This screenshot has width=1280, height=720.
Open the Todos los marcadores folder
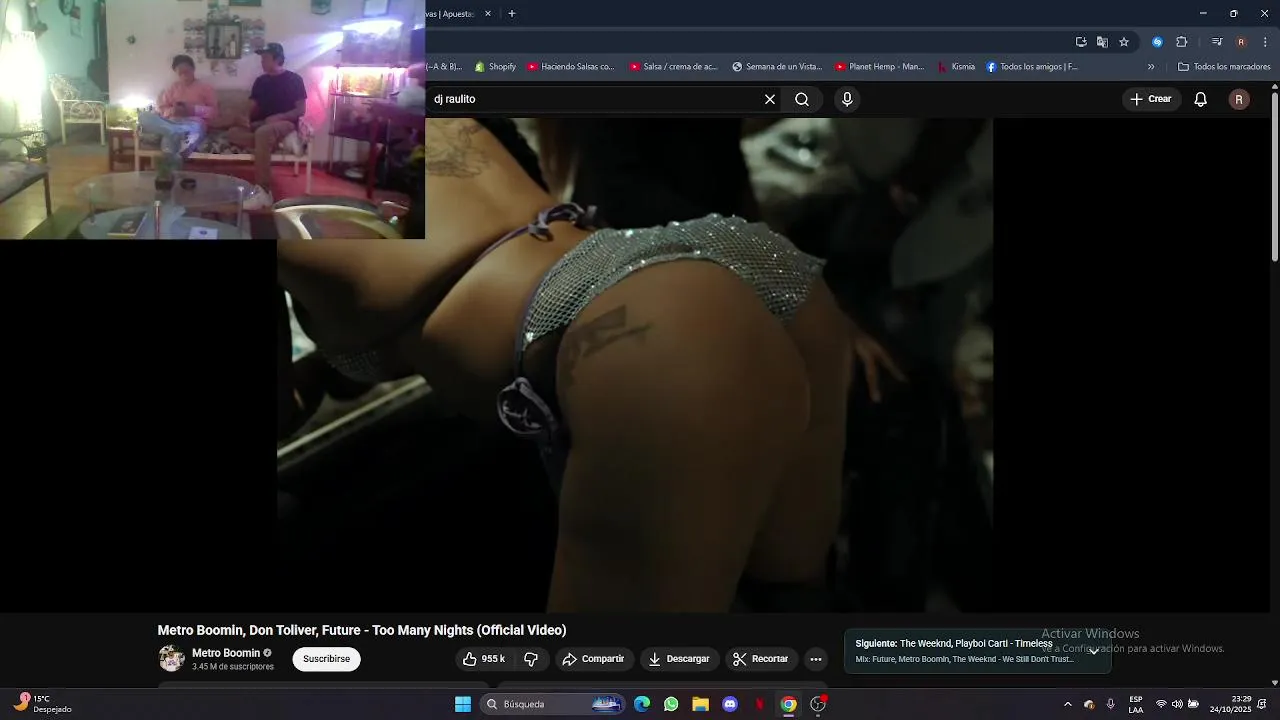point(1224,67)
